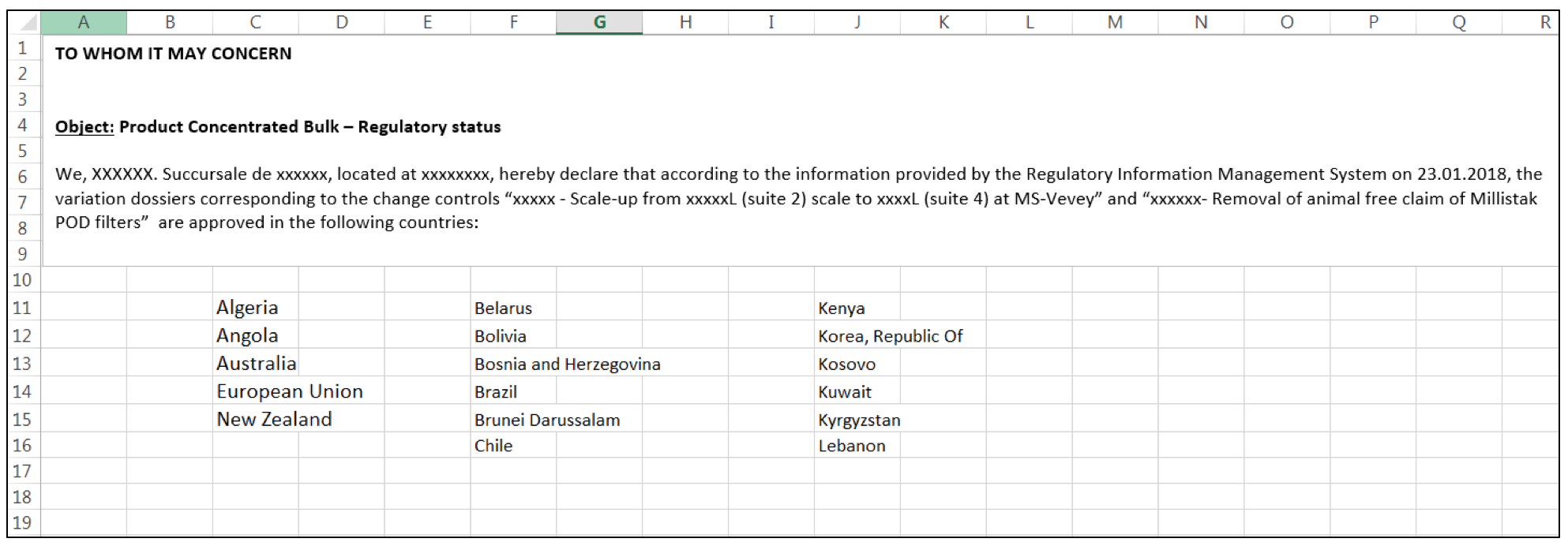Click the Chile cell
1568x546 pixels.
493,446
